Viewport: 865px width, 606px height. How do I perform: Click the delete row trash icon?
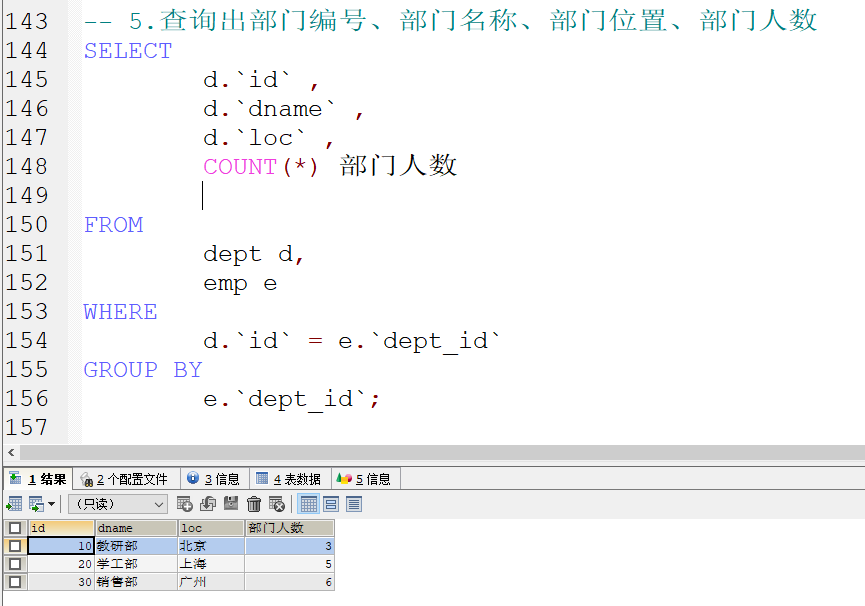tap(252, 503)
